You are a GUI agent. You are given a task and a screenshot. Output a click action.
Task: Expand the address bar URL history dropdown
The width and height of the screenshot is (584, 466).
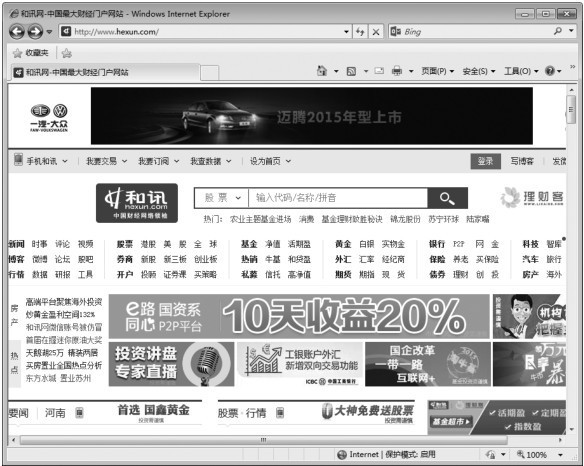click(x=346, y=32)
